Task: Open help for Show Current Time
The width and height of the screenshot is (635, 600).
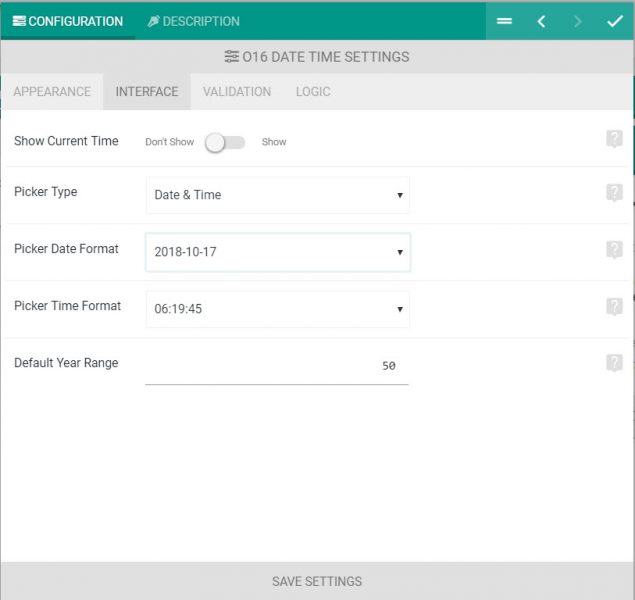Action: [614, 139]
